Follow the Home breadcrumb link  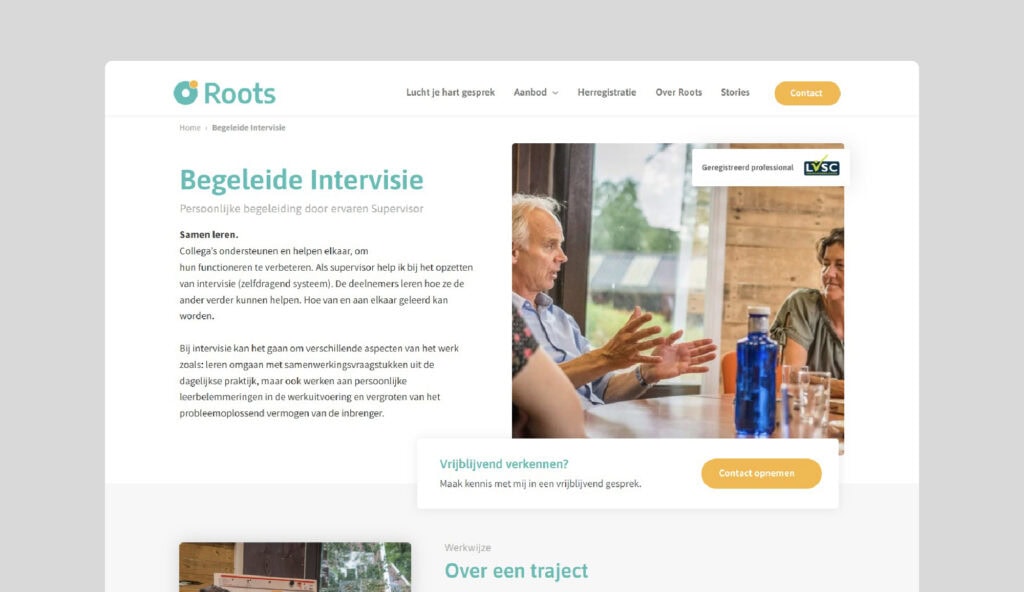189,127
